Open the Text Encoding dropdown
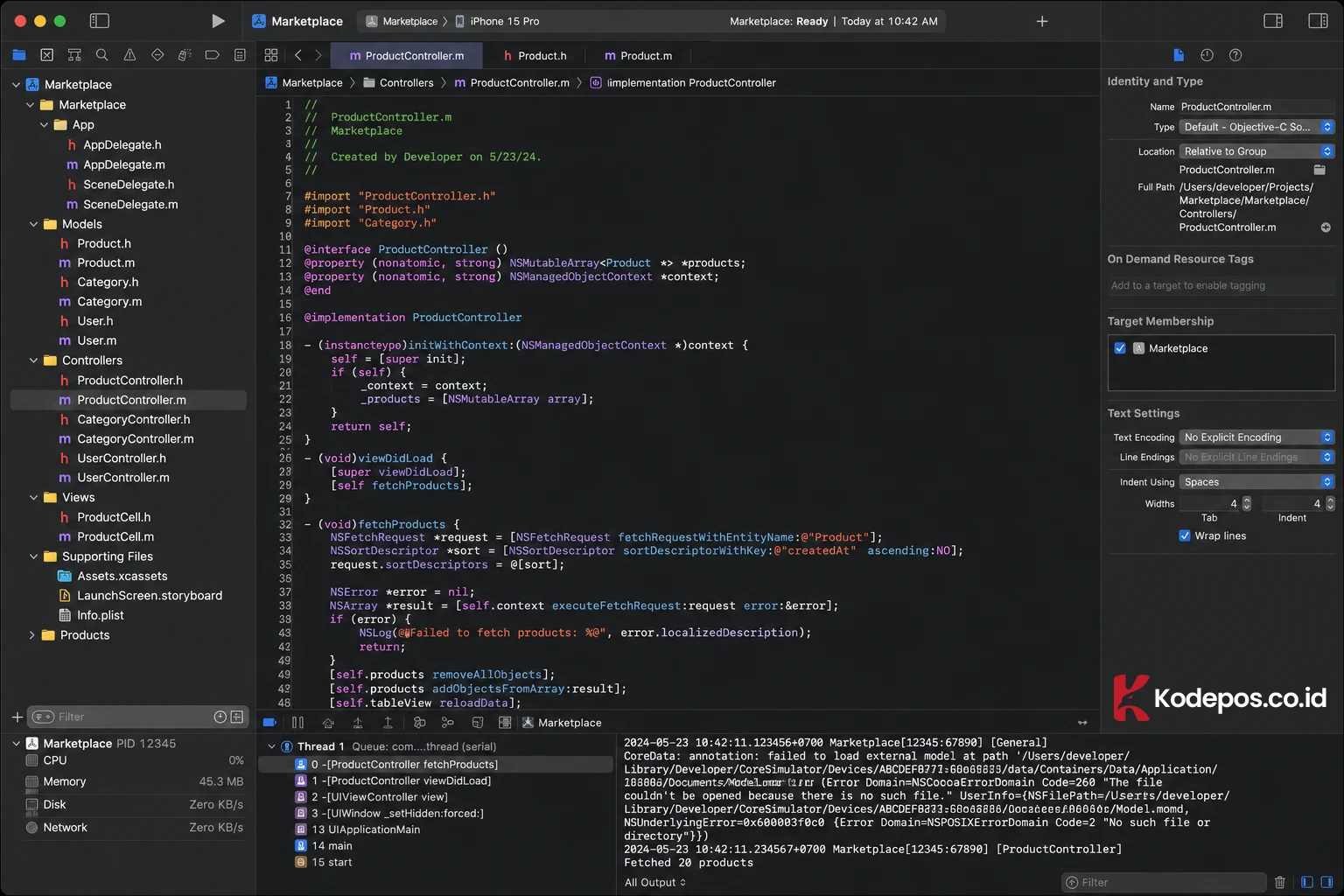This screenshot has height=896, width=1344. pyautogui.click(x=1256, y=437)
